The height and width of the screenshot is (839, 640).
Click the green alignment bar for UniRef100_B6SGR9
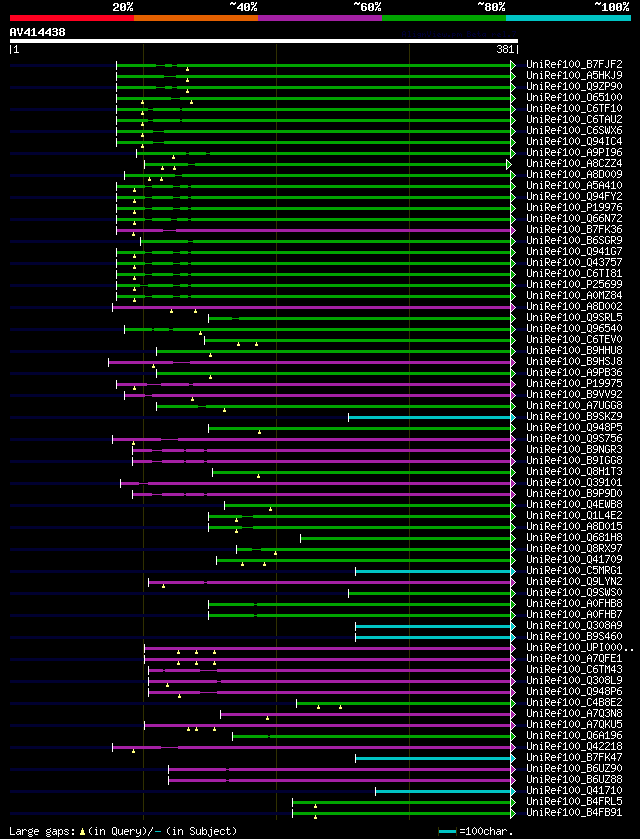point(325,241)
